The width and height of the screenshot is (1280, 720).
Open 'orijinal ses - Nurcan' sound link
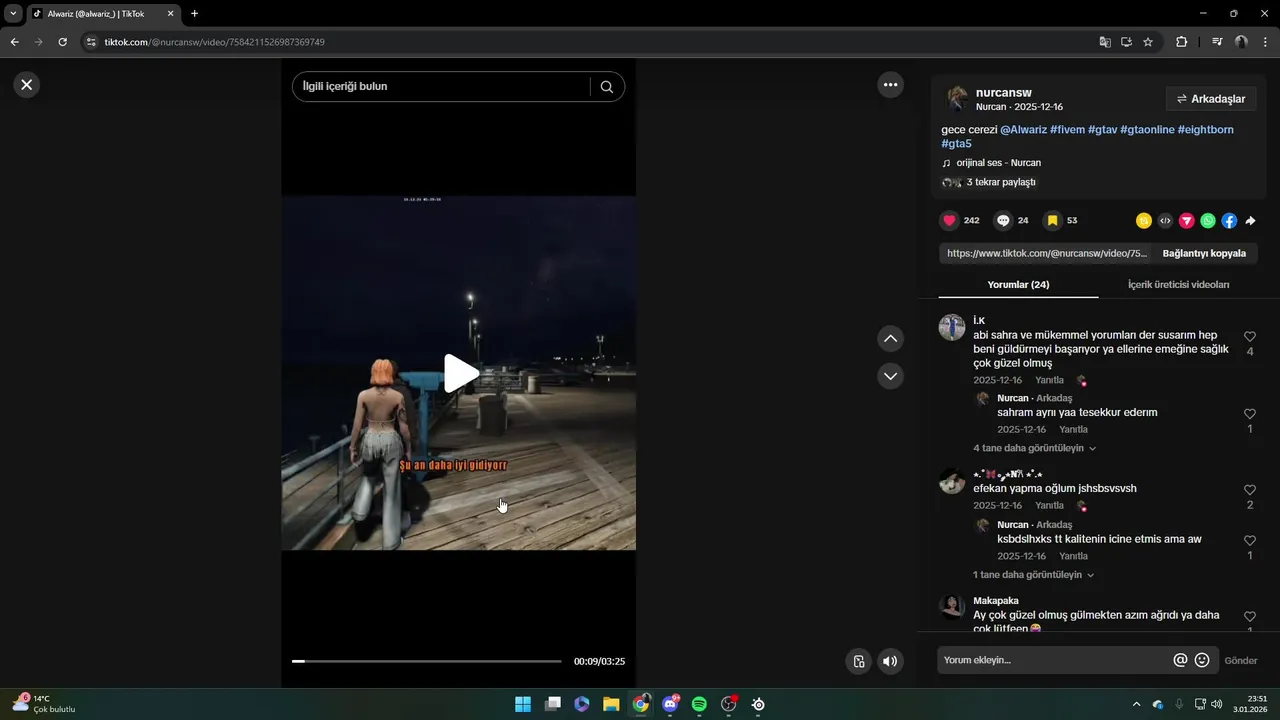(998, 163)
